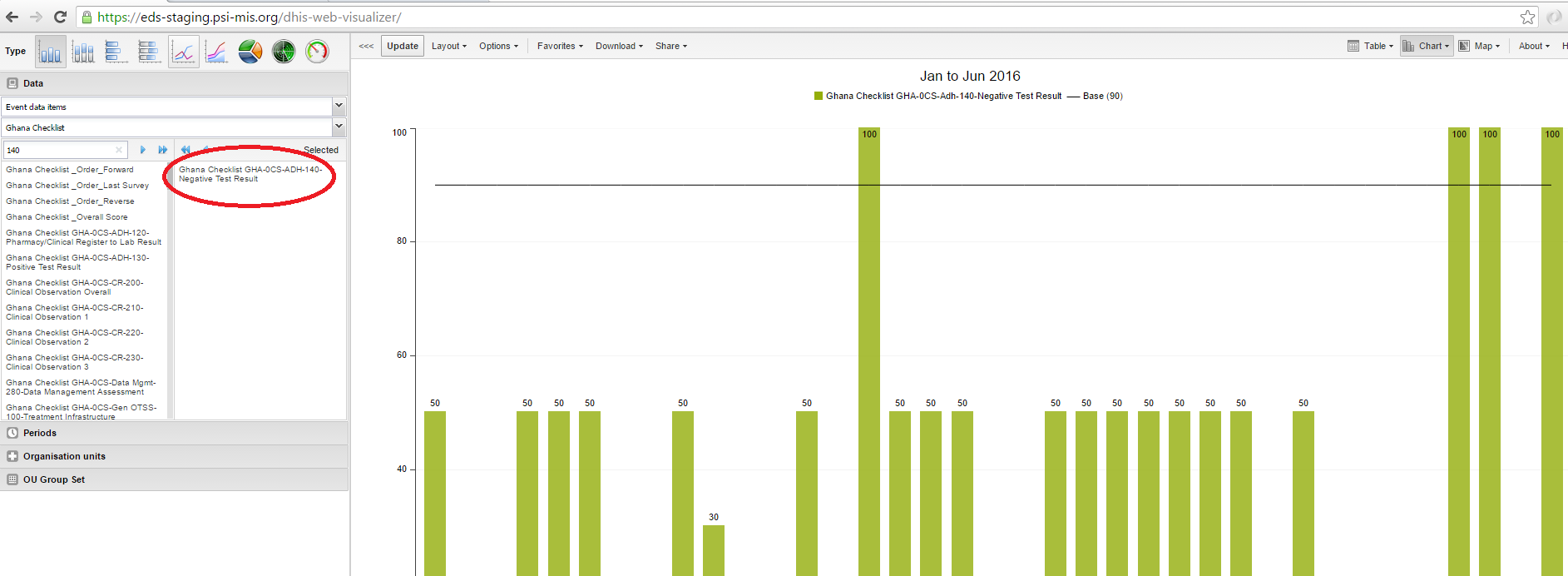The width and height of the screenshot is (1568, 576).
Task: Select the column chart type
Action: pos(50,52)
